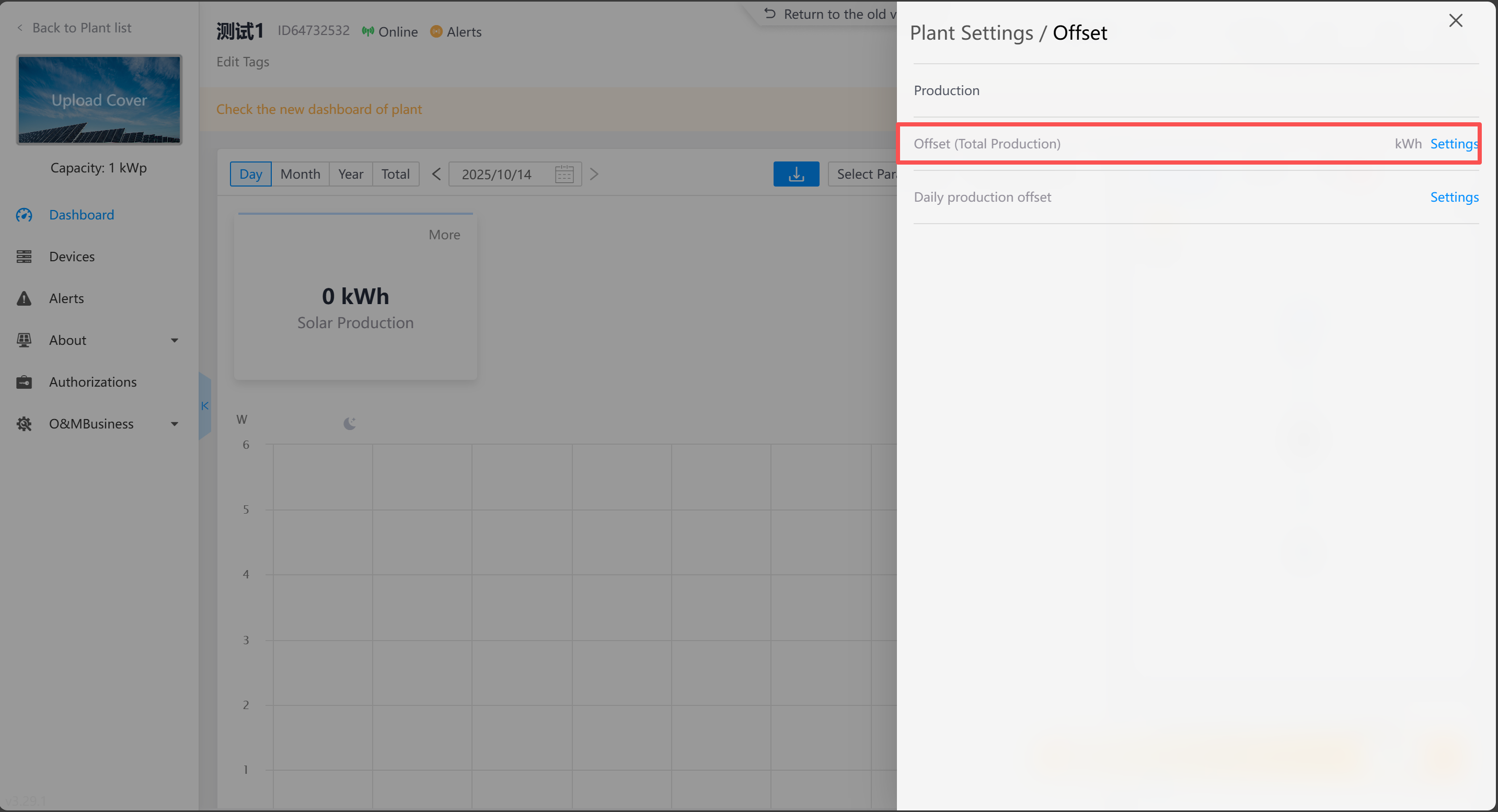Select the Total time range tab
The image size is (1498, 812).
[396, 175]
